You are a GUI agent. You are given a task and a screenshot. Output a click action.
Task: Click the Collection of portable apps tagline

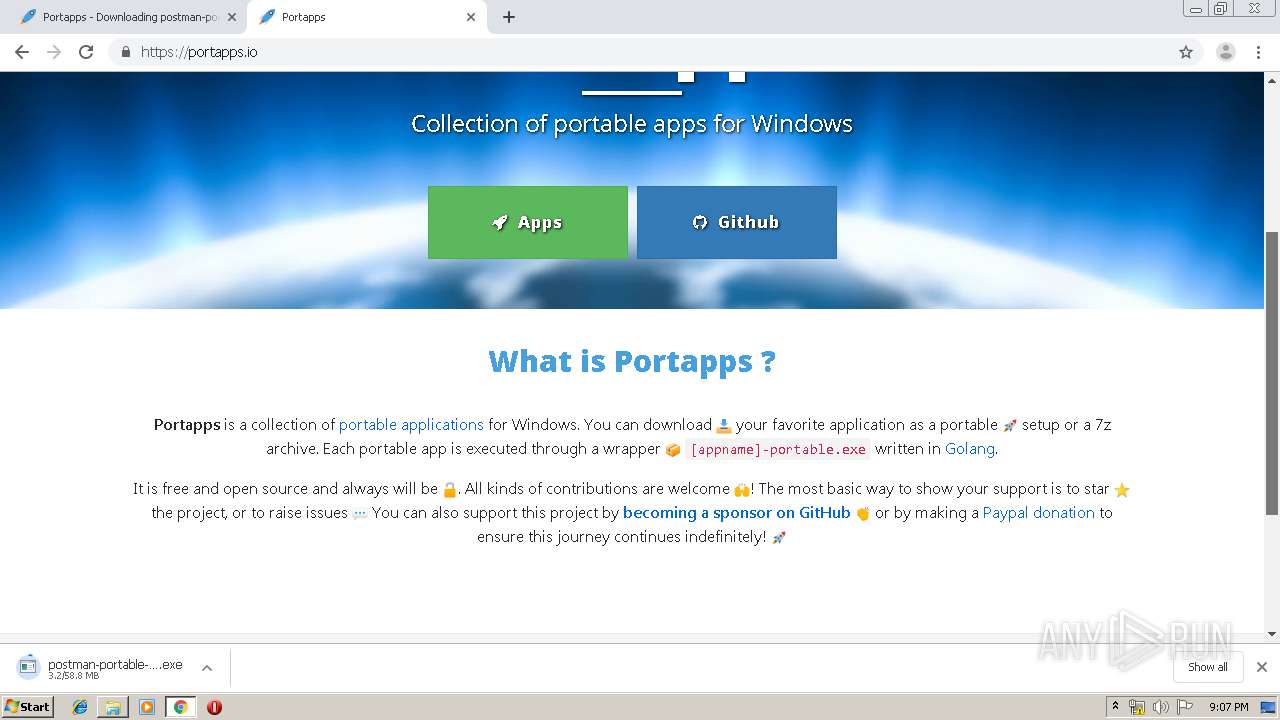pyautogui.click(x=632, y=124)
